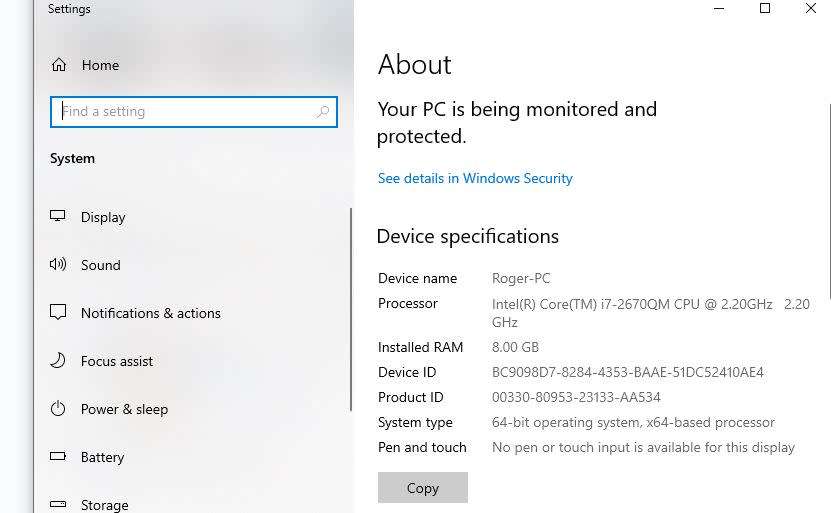Select the Device ID value text
Viewport: 831px width, 513px height.
tap(627, 372)
